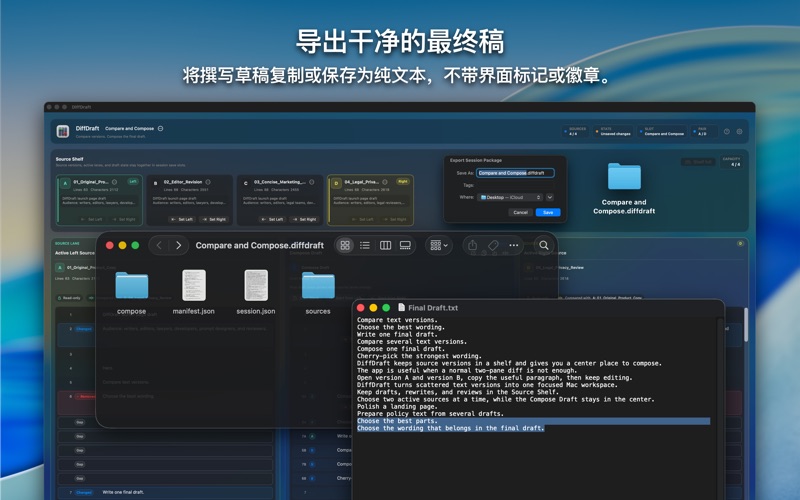Close the Finder window
This screenshot has height=500, width=800.
point(109,245)
